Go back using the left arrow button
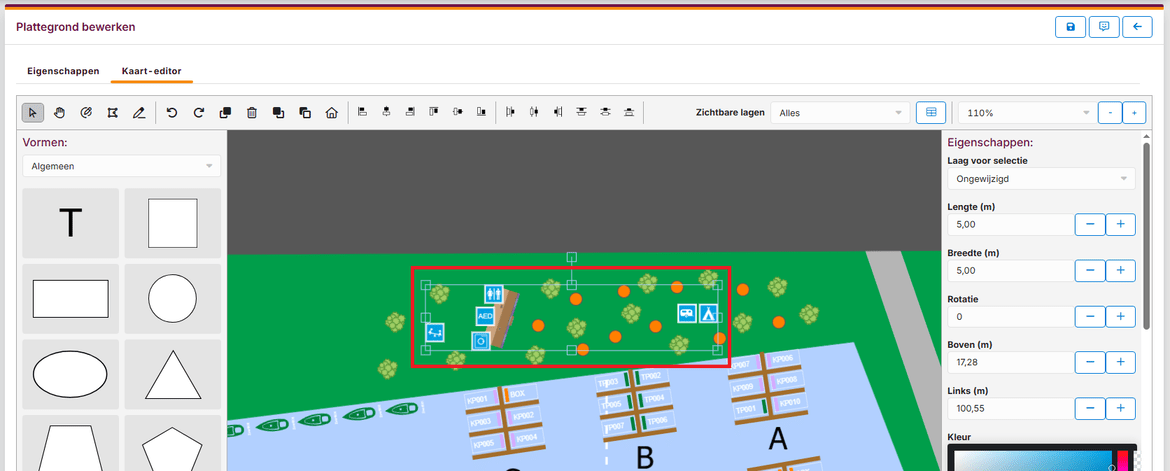This screenshot has height=471, width=1170. (x=1137, y=27)
